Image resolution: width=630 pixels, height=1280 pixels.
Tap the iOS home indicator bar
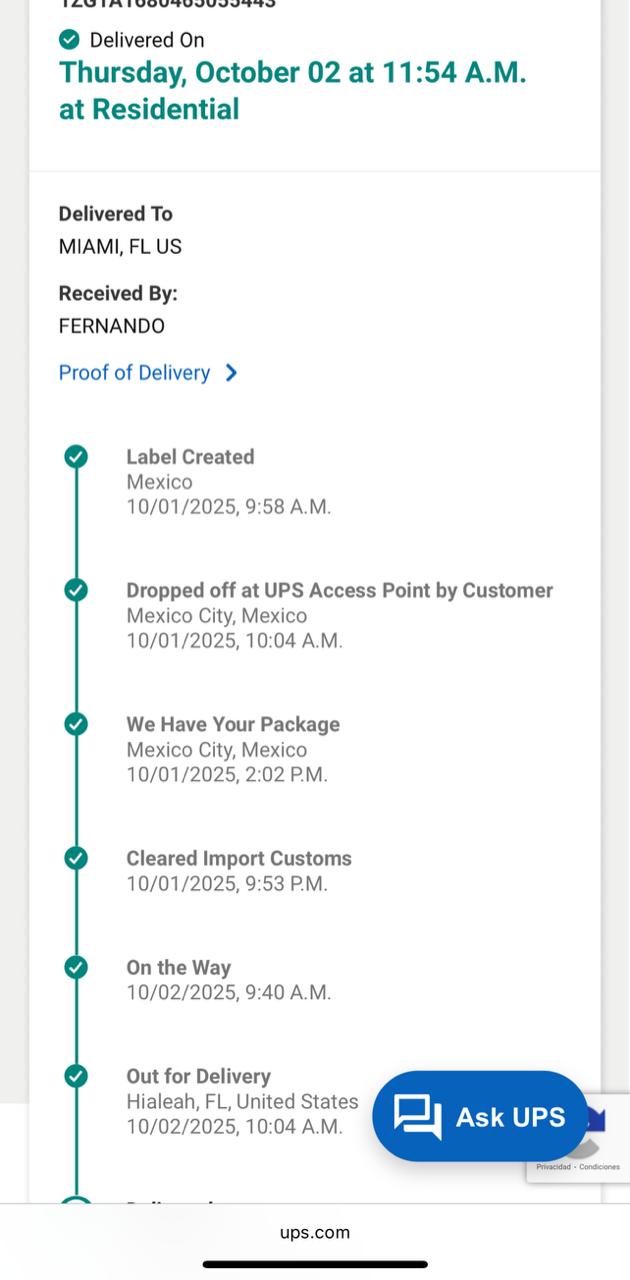click(315, 1264)
